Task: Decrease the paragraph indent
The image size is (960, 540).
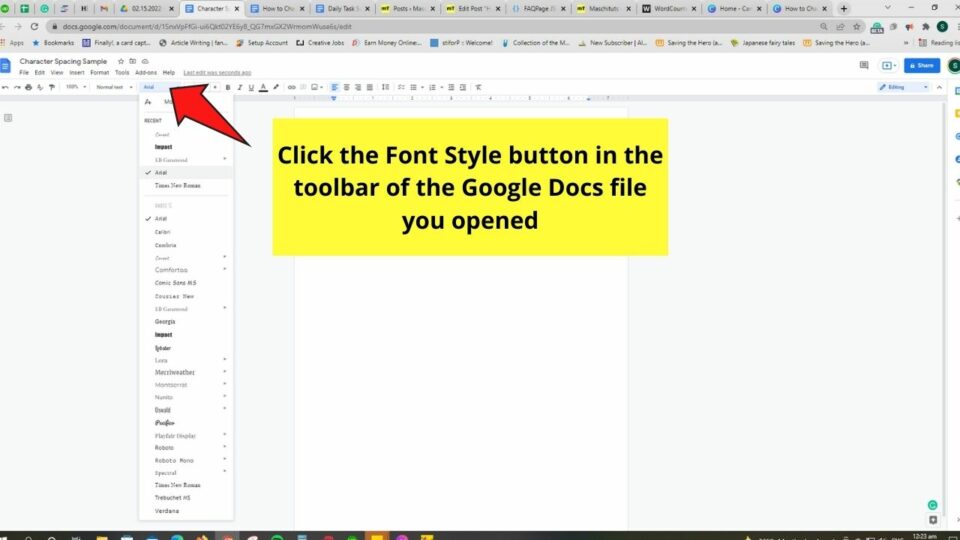Action: coord(451,88)
